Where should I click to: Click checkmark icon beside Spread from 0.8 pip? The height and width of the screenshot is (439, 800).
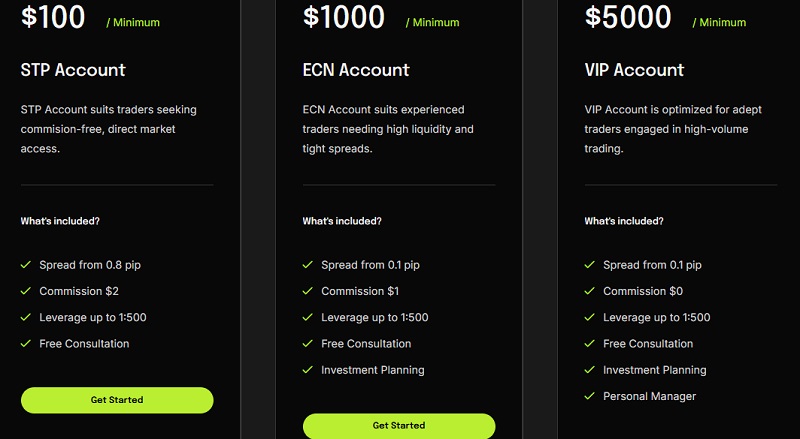26,266
